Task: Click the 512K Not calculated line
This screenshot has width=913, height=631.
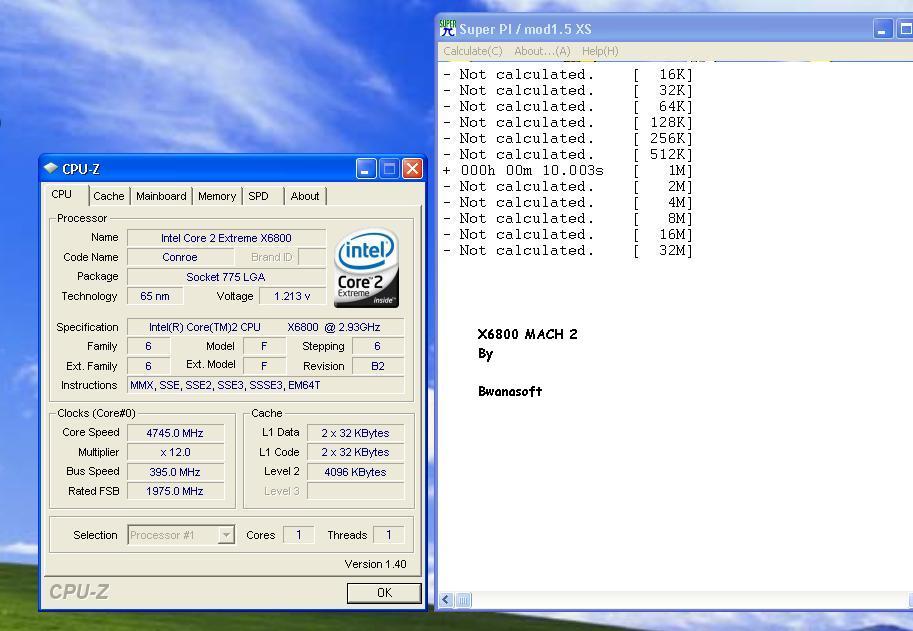Action: [567, 155]
